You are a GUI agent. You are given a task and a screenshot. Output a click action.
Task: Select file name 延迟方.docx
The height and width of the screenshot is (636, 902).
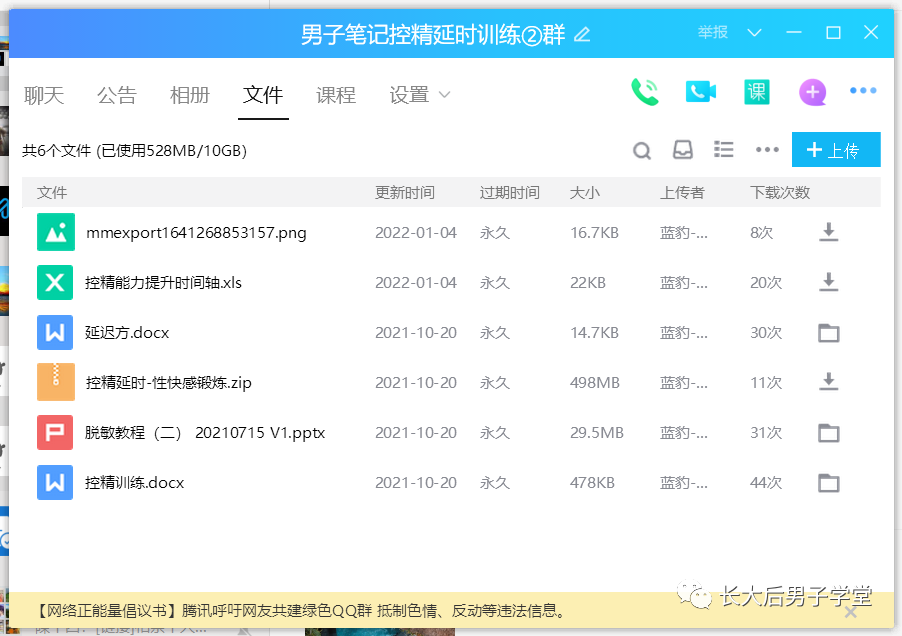(127, 333)
